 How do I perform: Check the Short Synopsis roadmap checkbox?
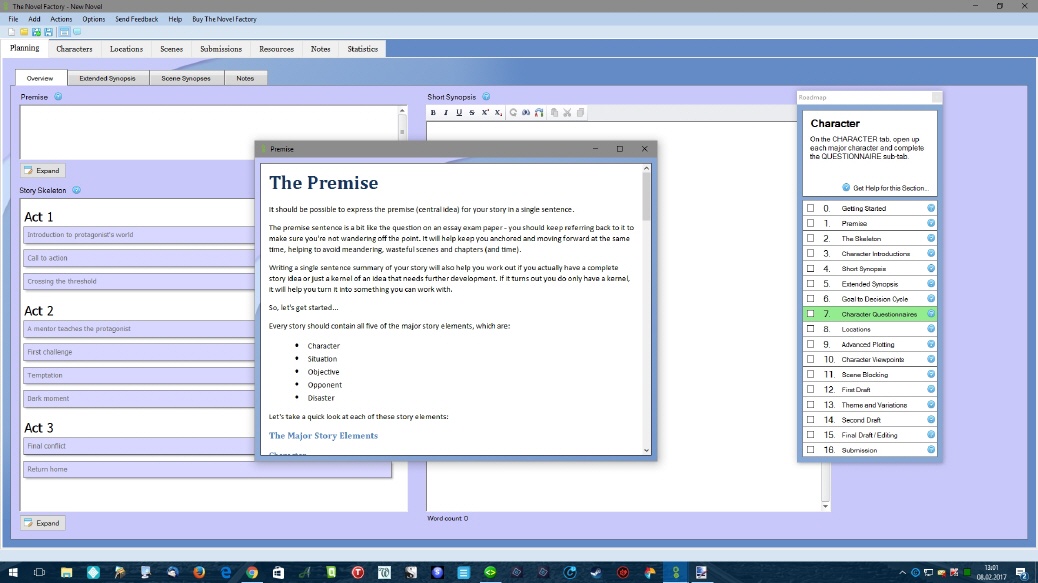click(x=810, y=269)
